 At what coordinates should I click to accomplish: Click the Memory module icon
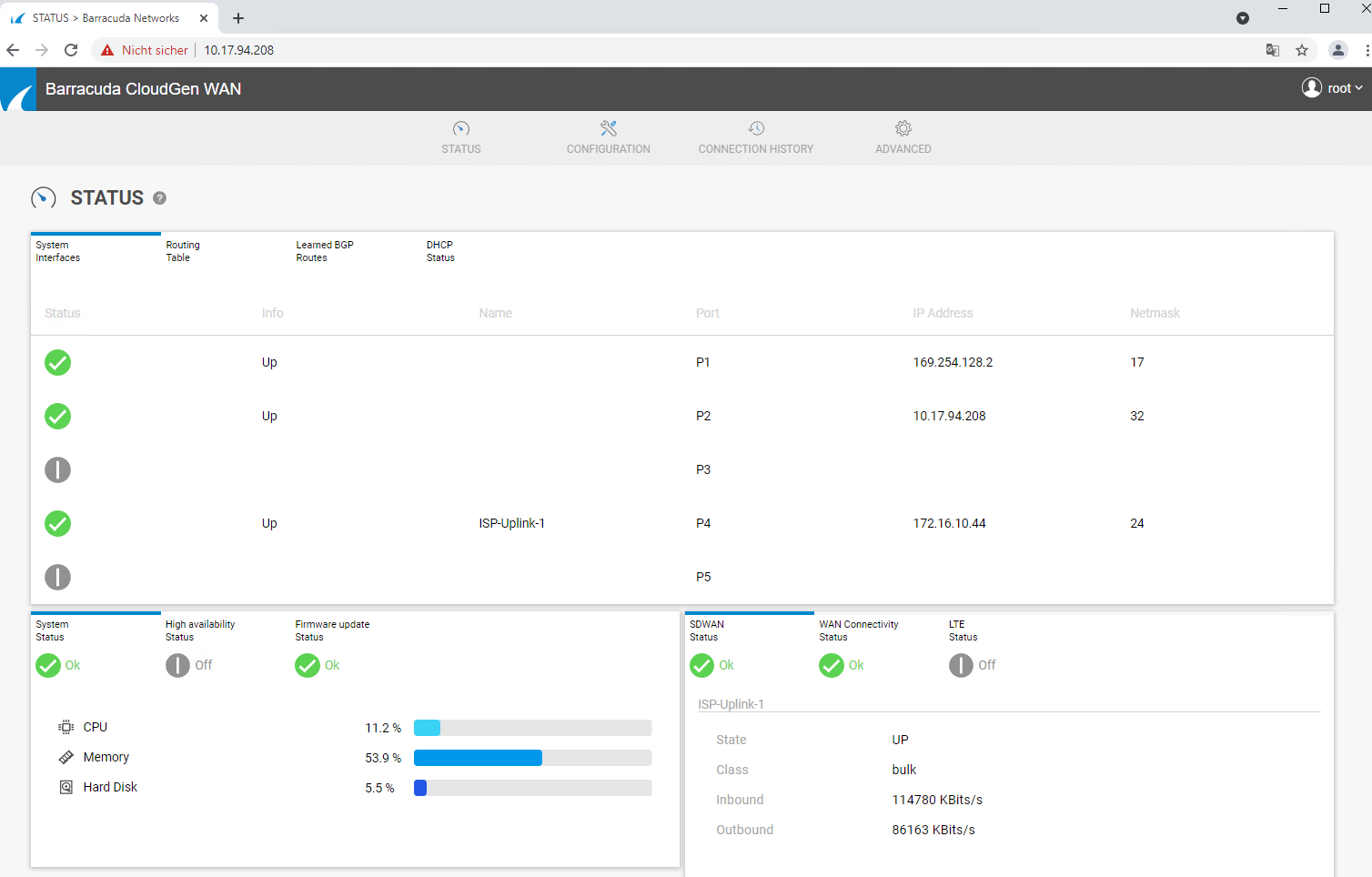click(x=66, y=757)
